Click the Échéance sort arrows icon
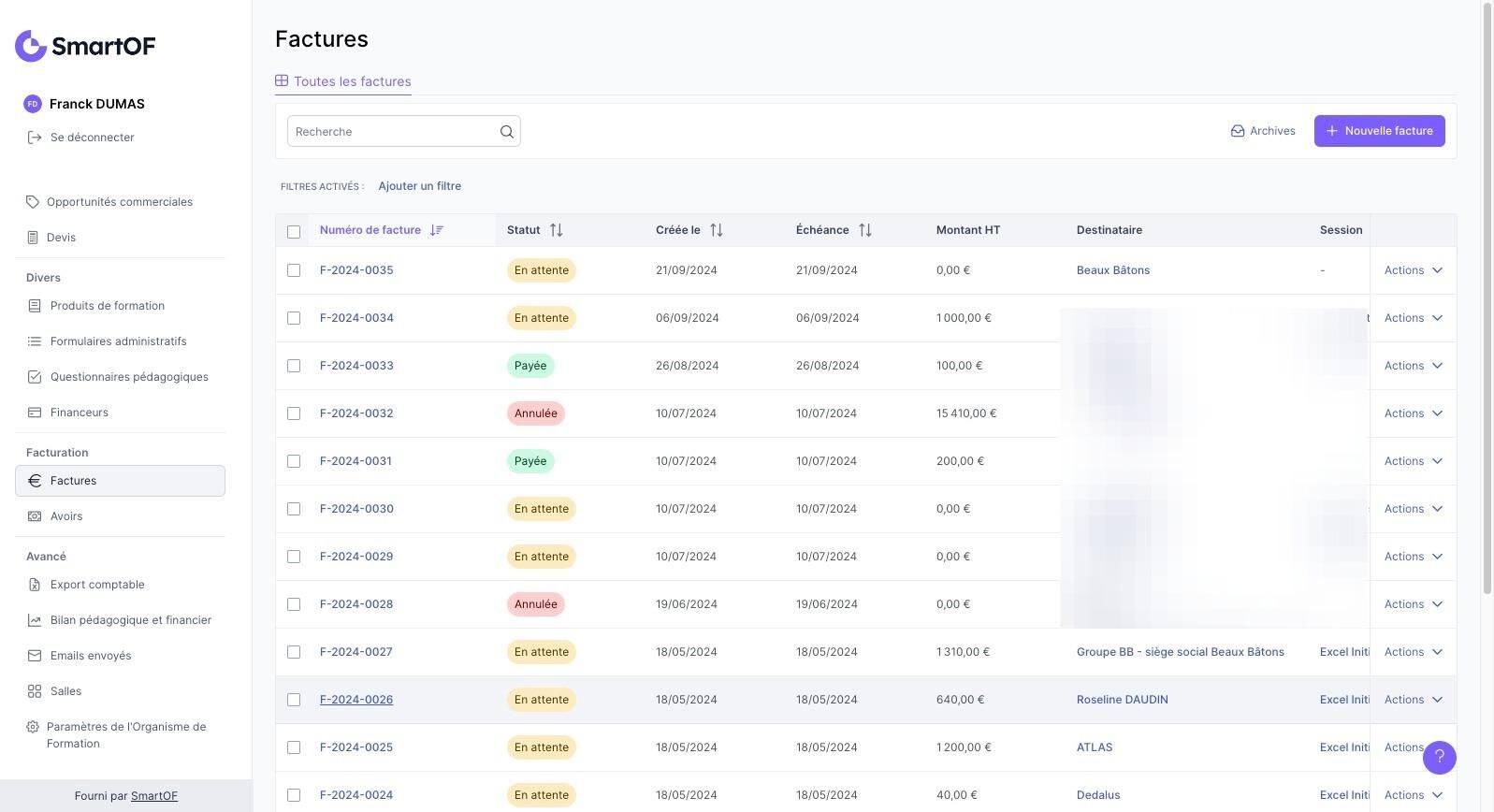Image resolution: width=1494 pixels, height=812 pixels. 864,230
